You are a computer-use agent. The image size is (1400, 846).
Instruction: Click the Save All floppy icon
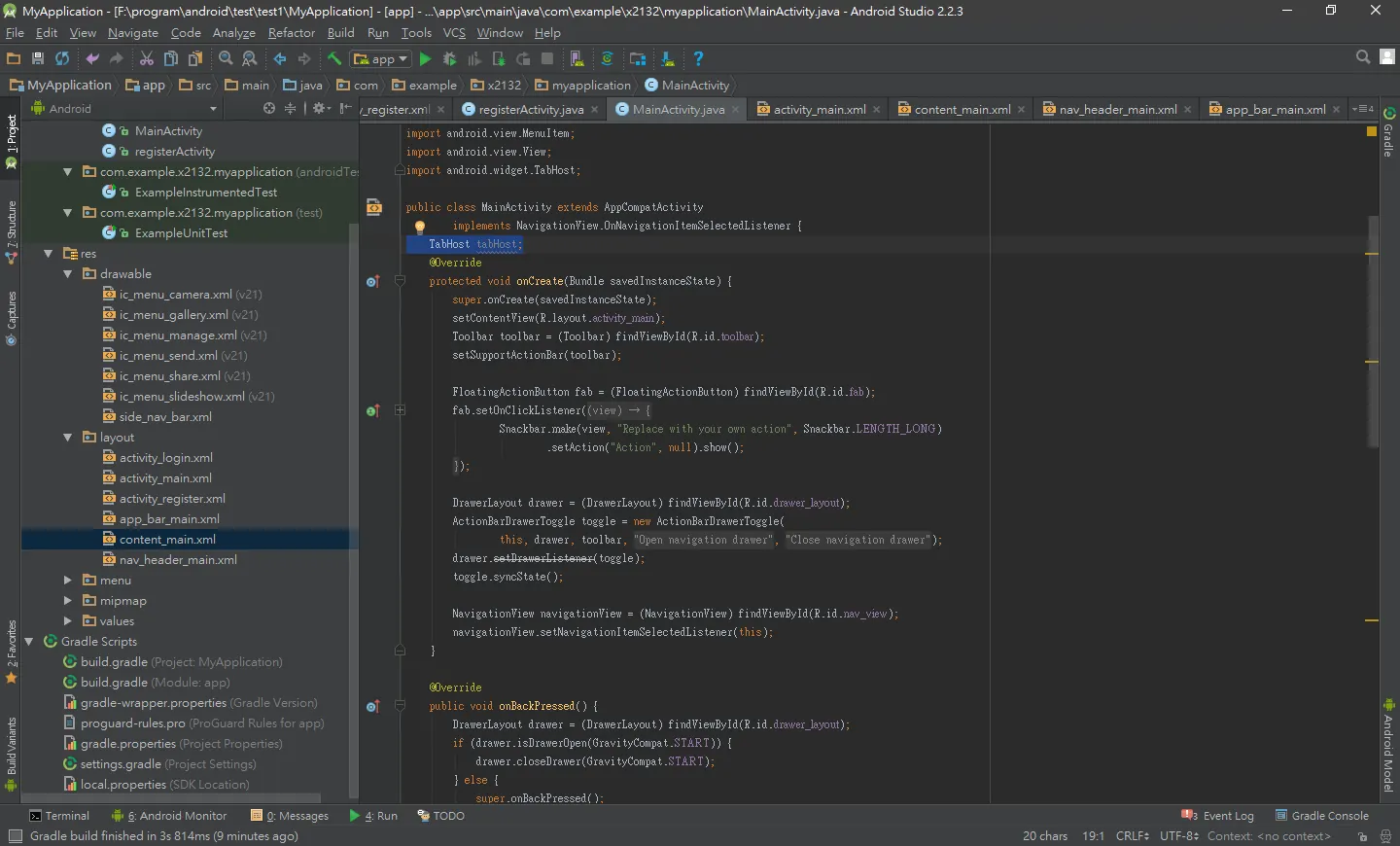coord(38,59)
